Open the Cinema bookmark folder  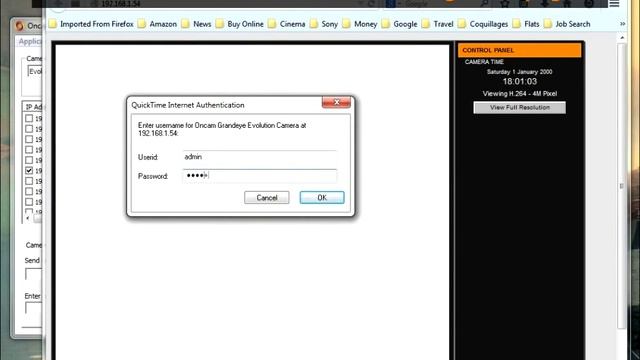click(x=287, y=24)
